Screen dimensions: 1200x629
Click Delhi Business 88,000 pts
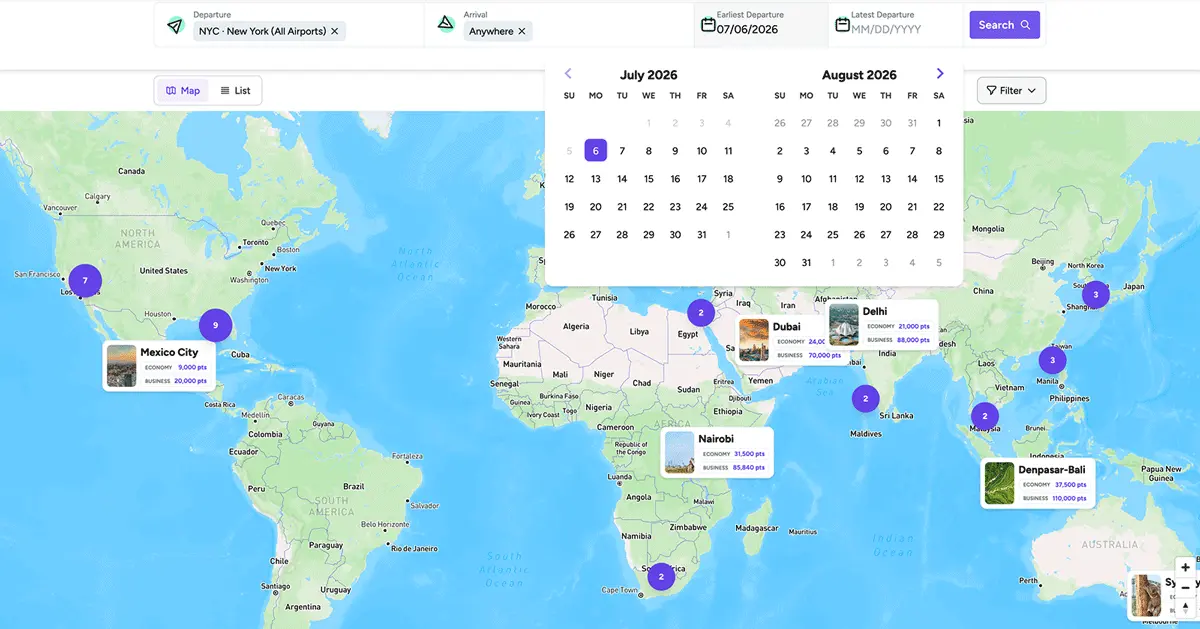click(x=899, y=340)
